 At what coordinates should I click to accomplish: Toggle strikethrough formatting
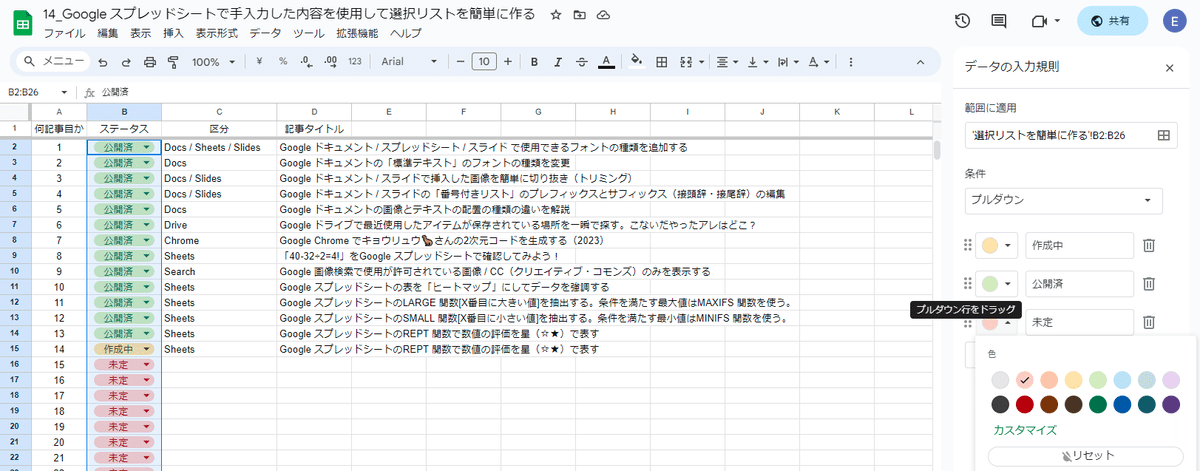(x=582, y=62)
